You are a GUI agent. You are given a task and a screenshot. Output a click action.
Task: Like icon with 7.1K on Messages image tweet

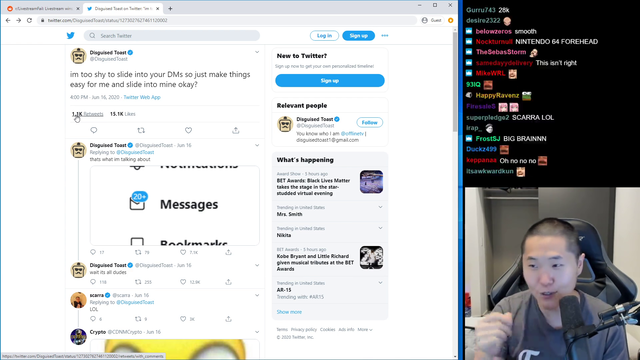[183, 252]
